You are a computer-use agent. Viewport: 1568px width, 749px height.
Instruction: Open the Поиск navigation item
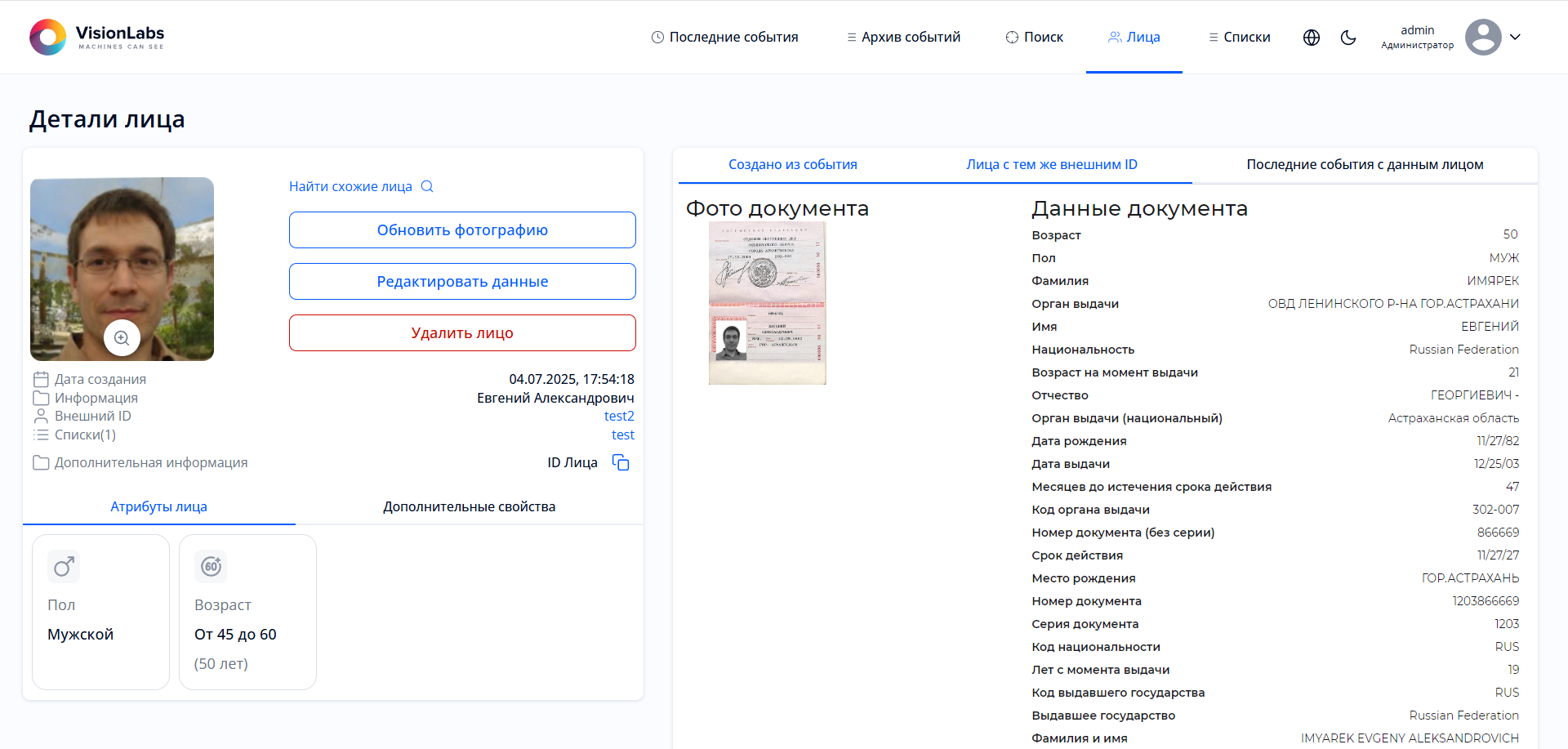click(1034, 38)
